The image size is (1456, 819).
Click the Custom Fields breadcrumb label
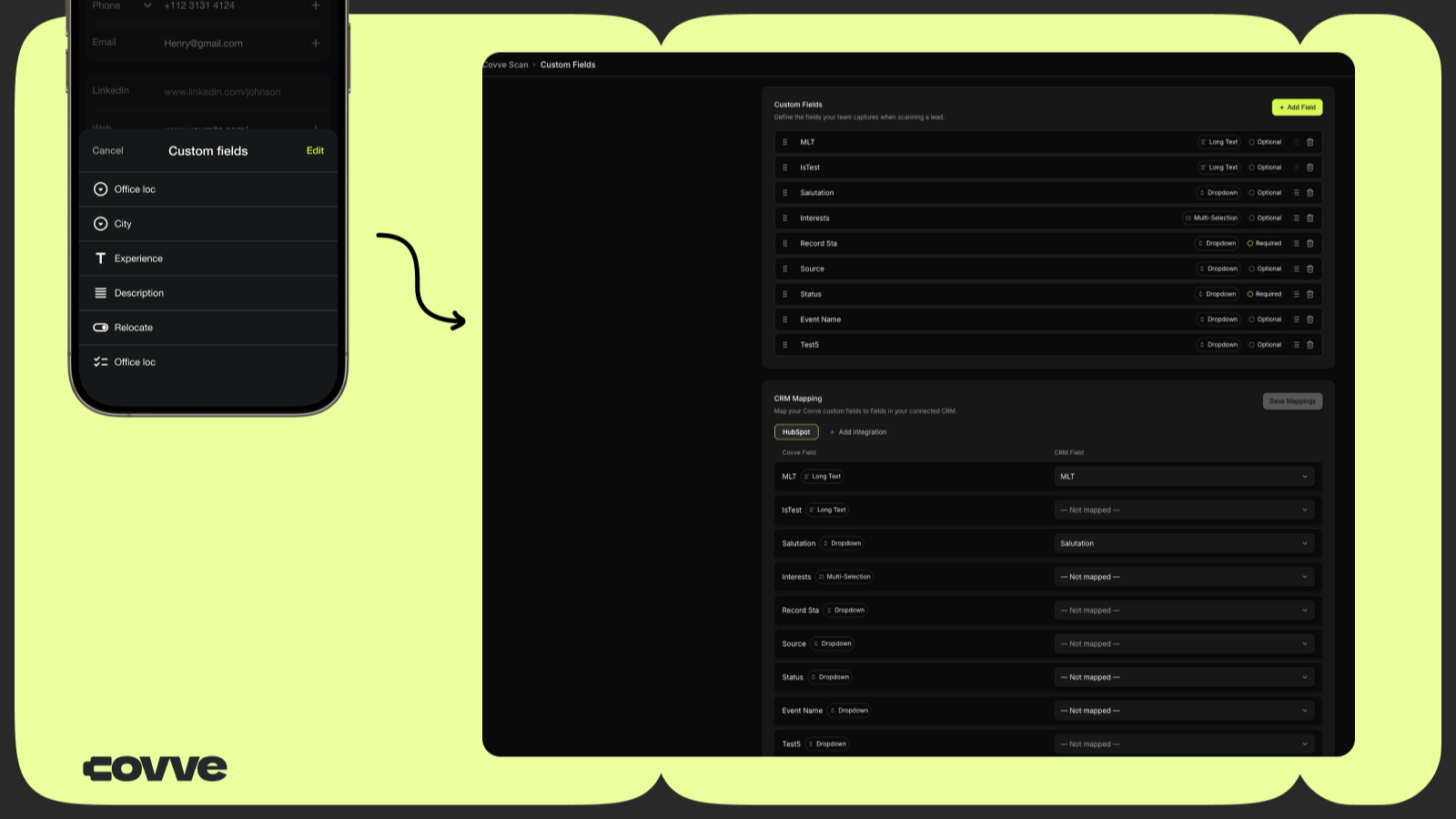568,65
